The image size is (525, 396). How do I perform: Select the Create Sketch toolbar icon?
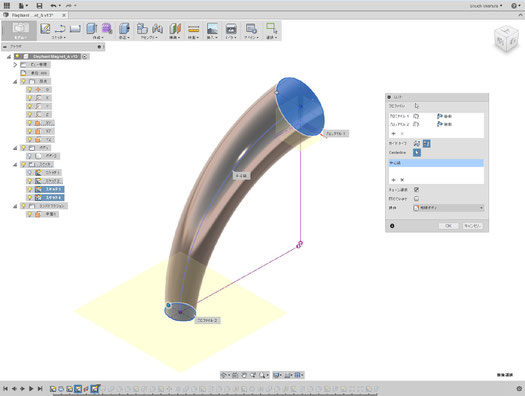[45, 28]
